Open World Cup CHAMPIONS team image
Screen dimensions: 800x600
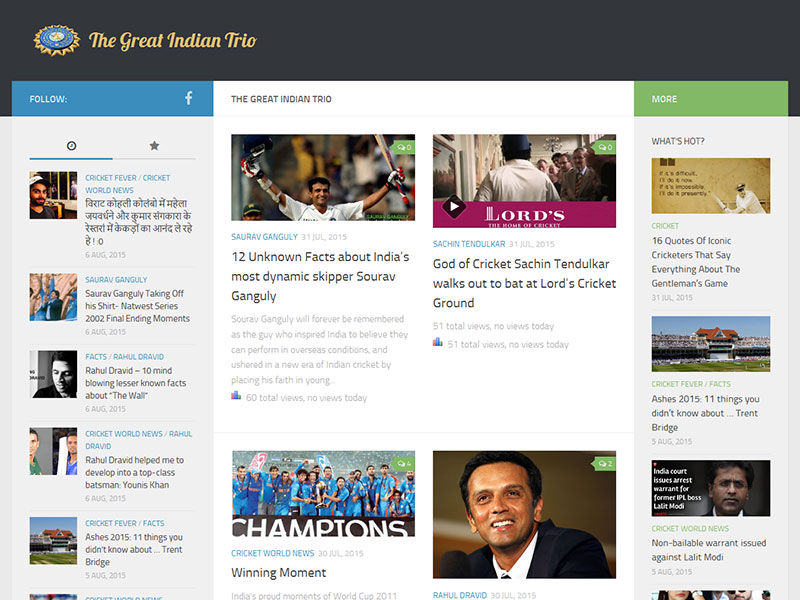323,494
